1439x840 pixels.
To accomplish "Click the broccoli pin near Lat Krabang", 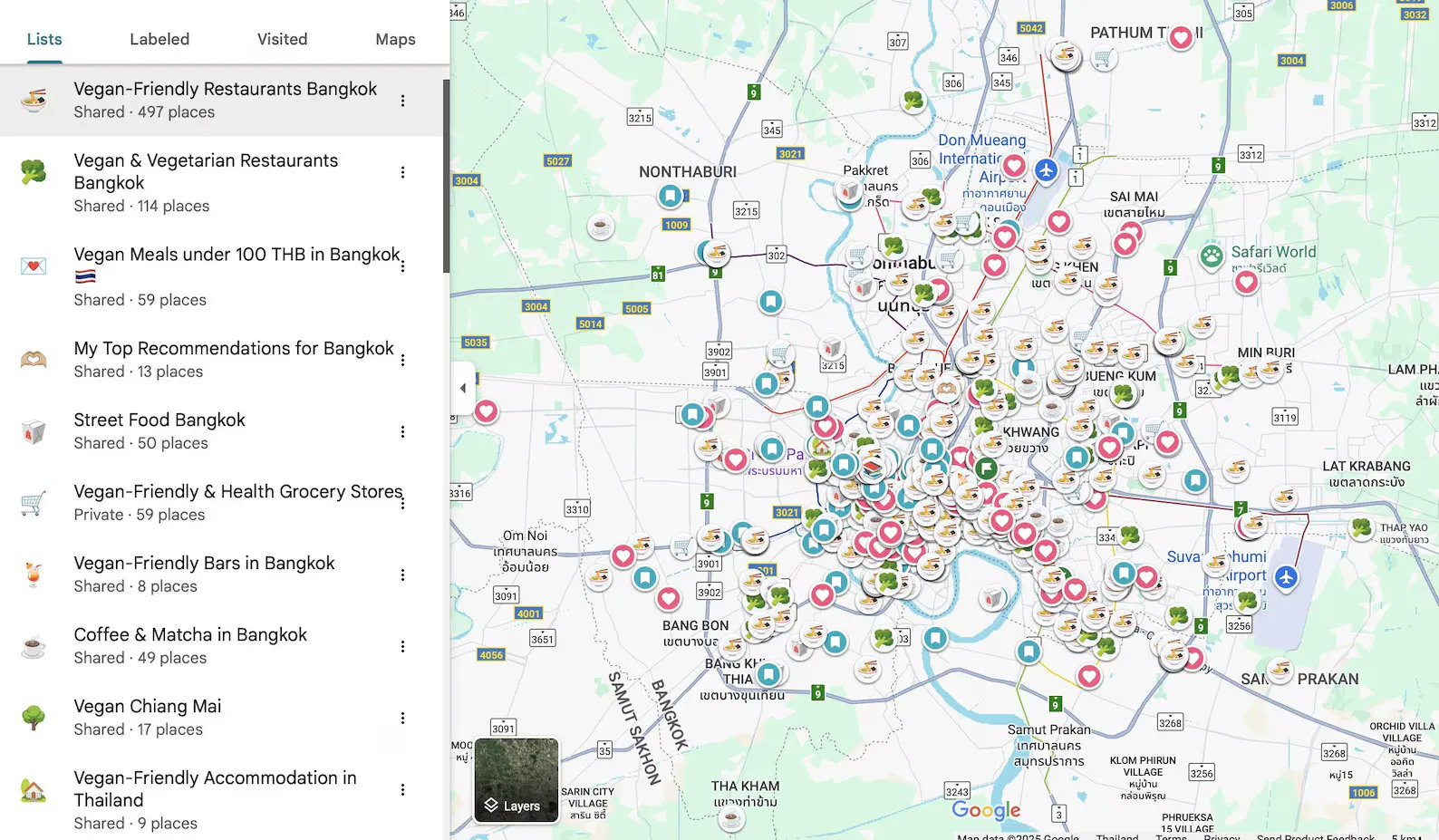I will [1361, 527].
